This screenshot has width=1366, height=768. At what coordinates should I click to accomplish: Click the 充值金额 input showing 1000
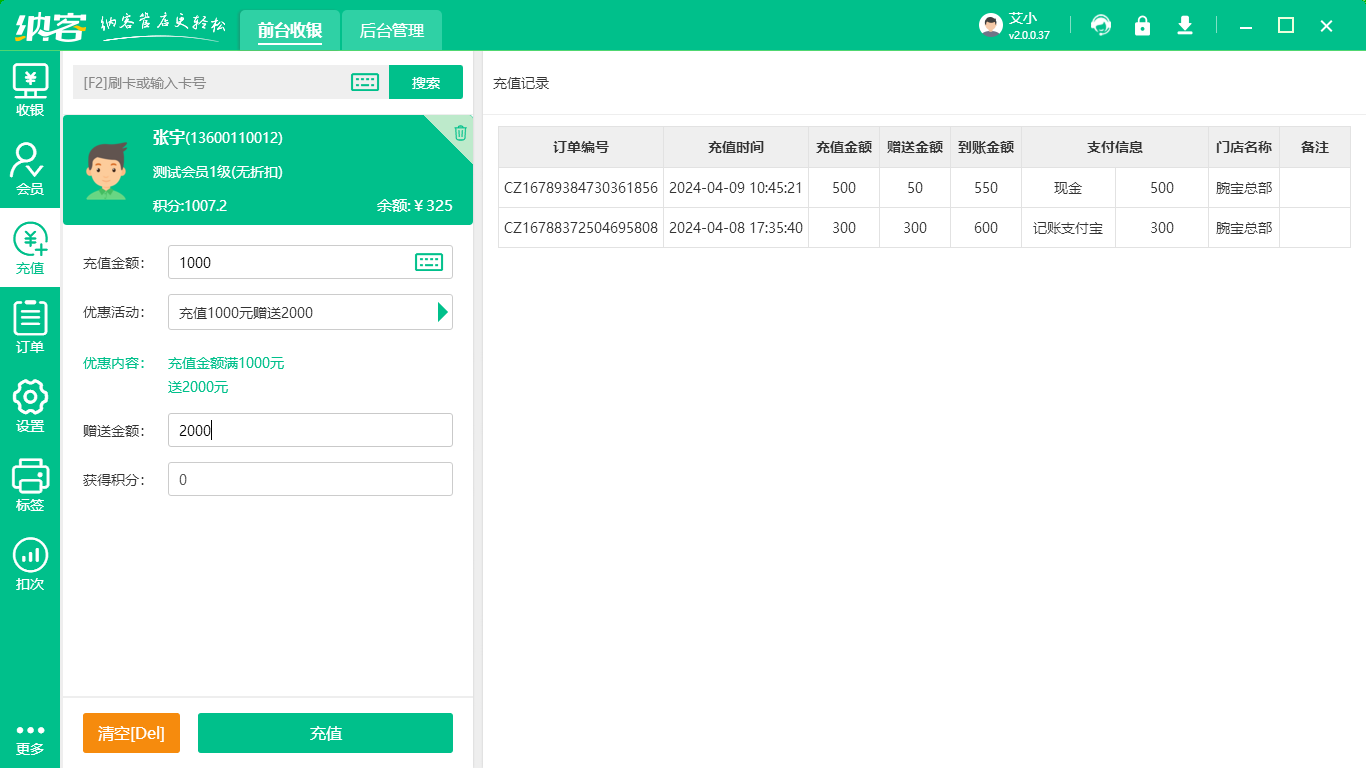[x=310, y=262]
